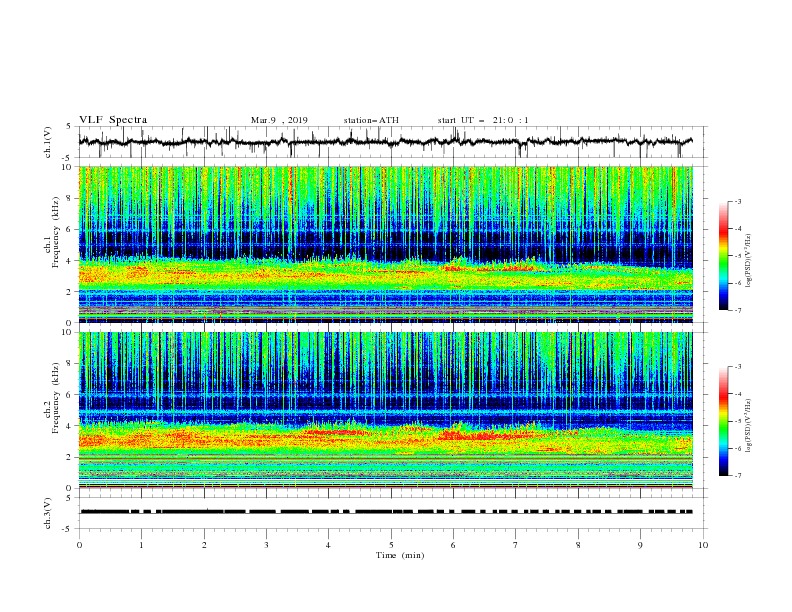Click inside the ch.1 spectrogram panel
This screenshot has height=612, width=792.
[x=386, y=244]
